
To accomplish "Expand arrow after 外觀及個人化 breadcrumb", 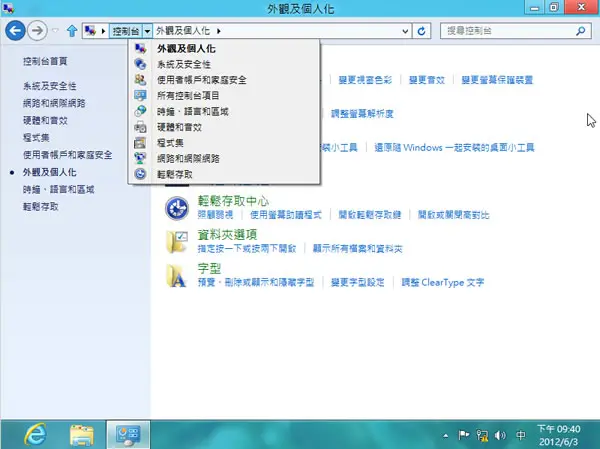I will coord(218,31).
